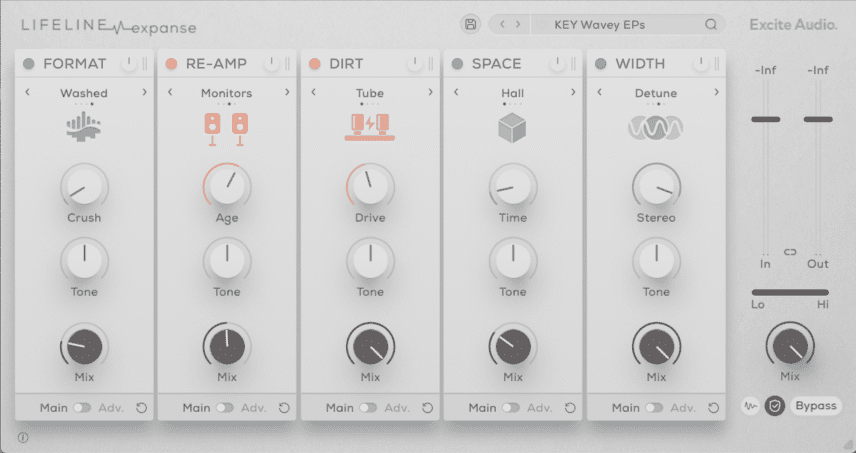Enable the SPACE module power button

click(457, 64)
